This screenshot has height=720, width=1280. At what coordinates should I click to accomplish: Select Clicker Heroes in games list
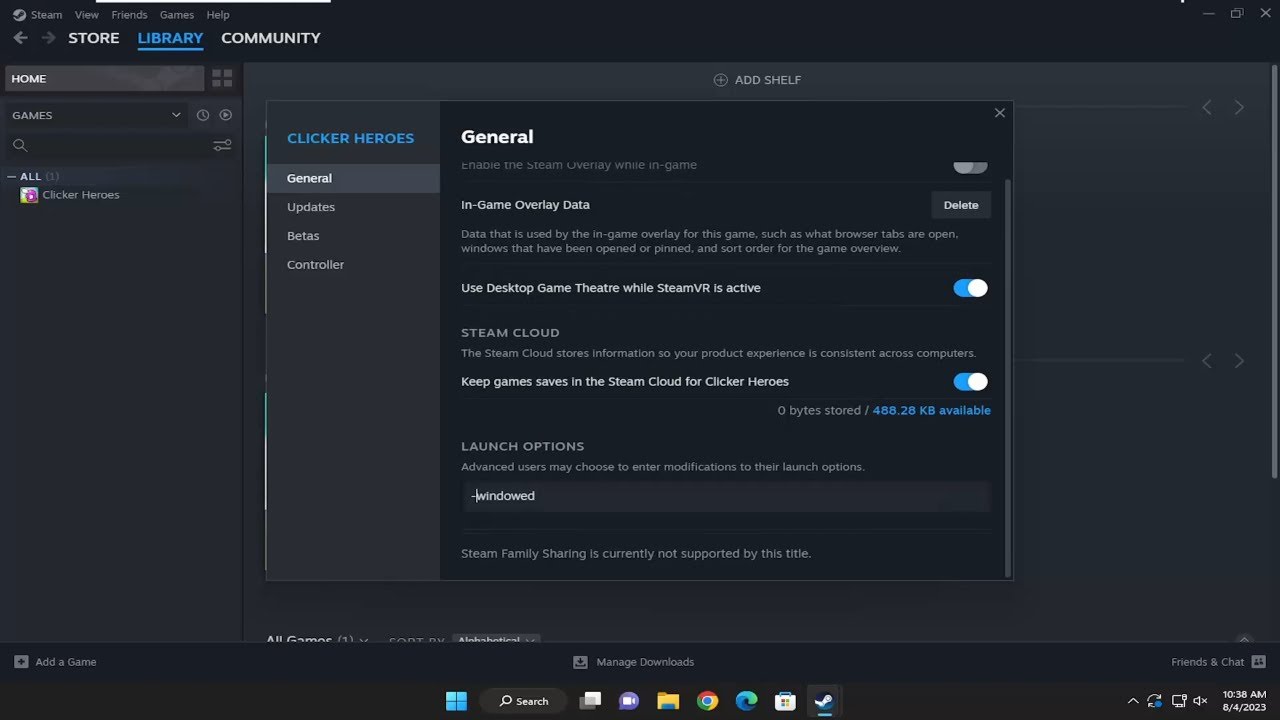click(x=81, y=195)
